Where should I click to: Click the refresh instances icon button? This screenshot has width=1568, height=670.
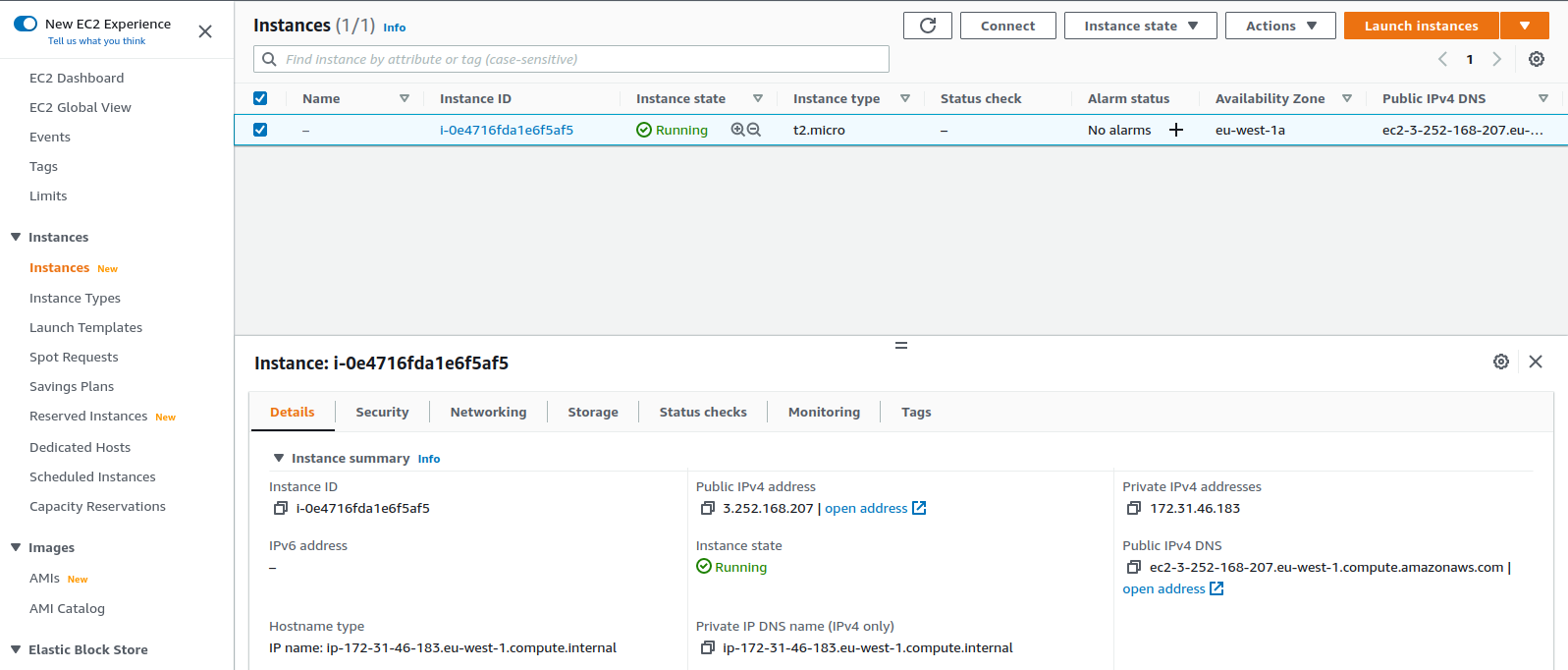click(x=927, y=26)
